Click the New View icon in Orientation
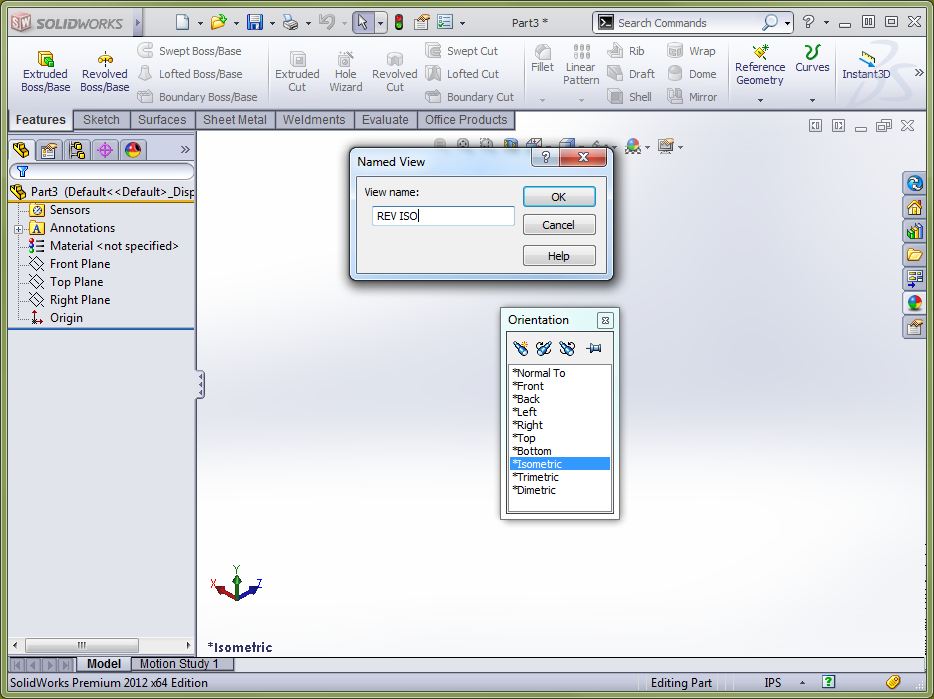Image resolution: width=934 pixels, height=699 pixels. tap(521, 348)
